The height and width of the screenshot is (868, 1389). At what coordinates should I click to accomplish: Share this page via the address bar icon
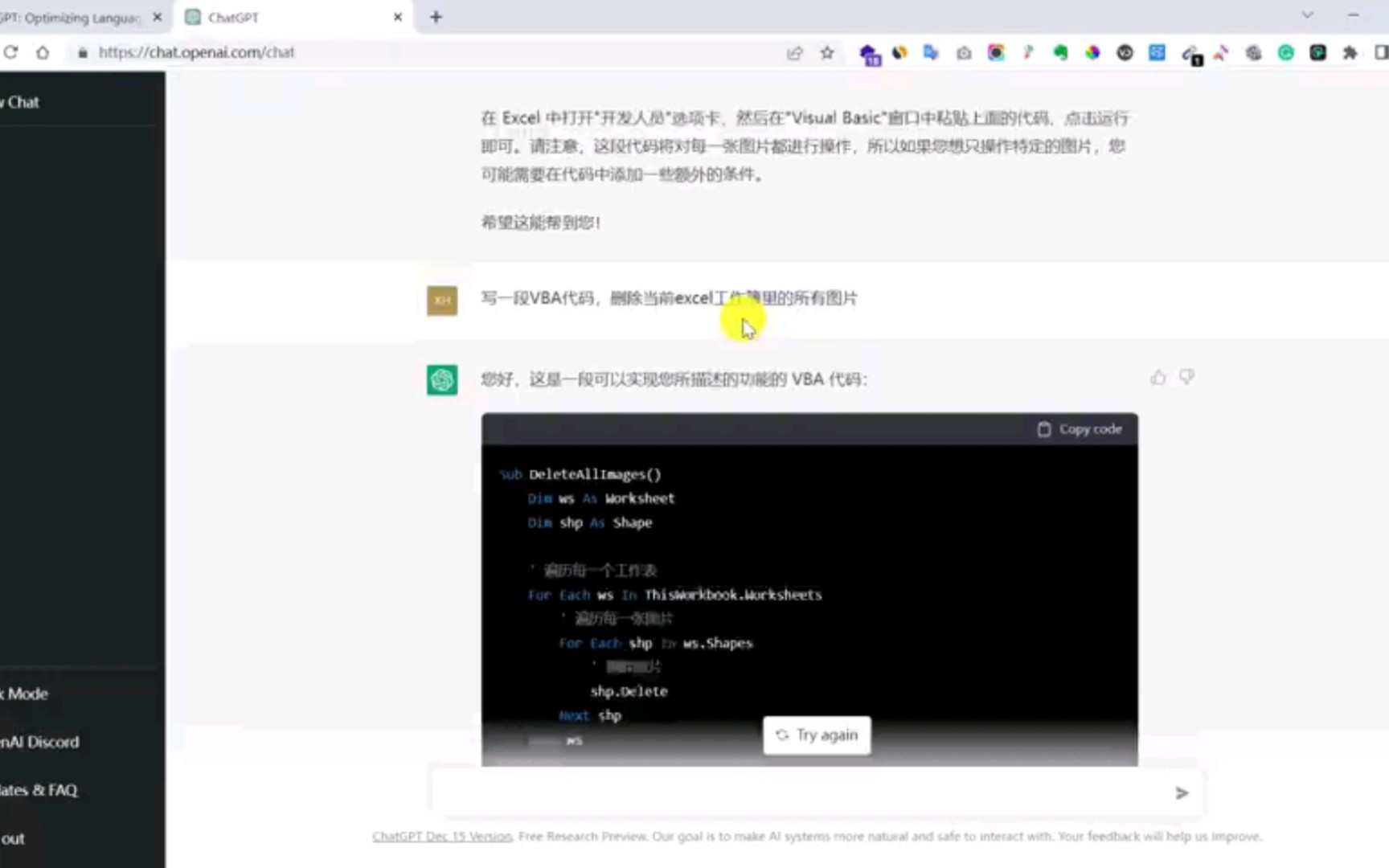(x=795, y=53)
